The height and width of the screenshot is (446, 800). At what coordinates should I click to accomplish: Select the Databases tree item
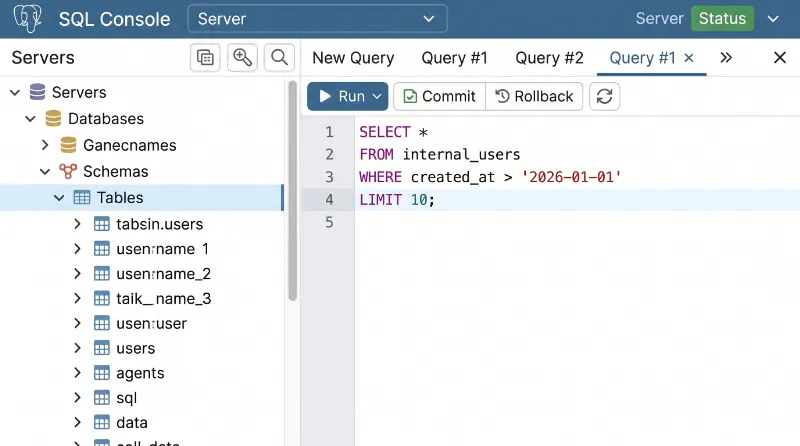(106, 119)
